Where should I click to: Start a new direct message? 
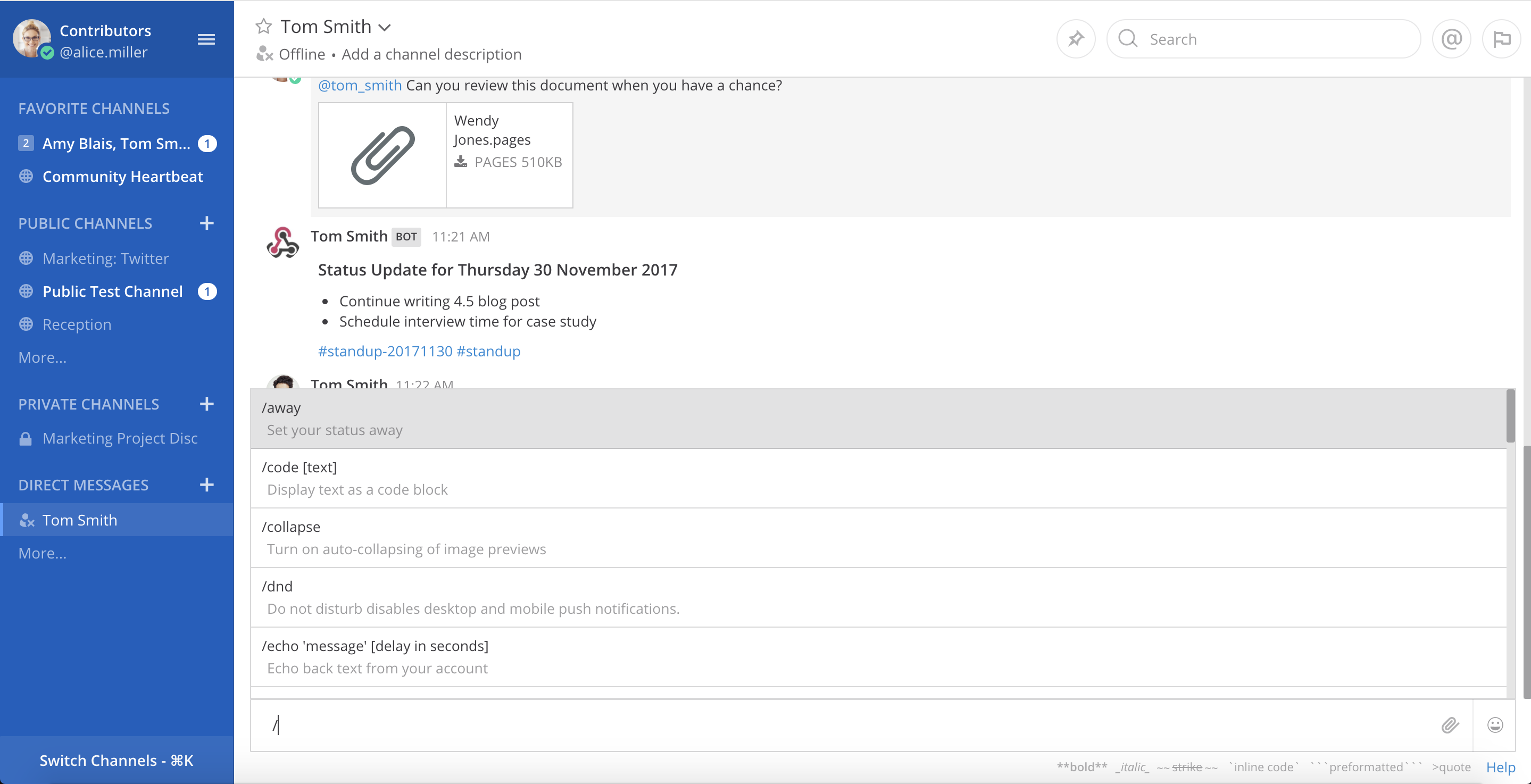coord(206,485)
